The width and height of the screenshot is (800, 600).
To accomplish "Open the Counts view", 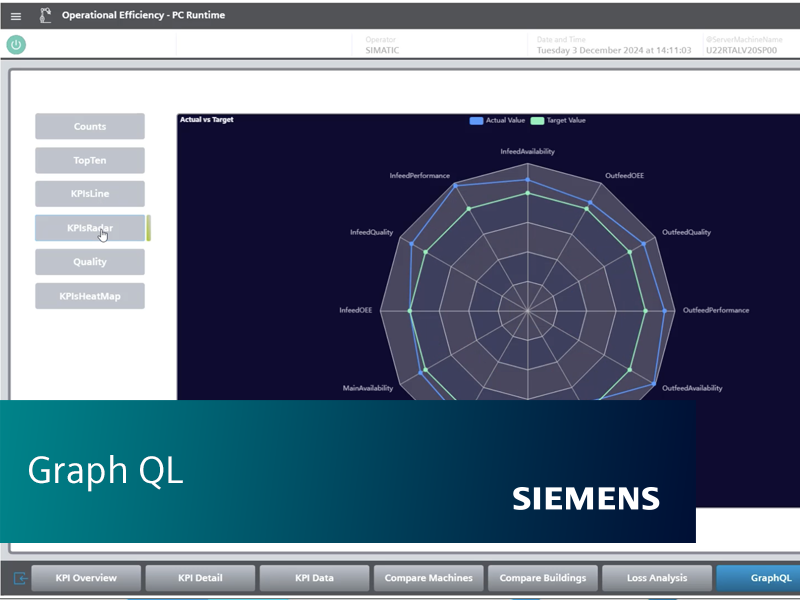I will pyautogui.click(x=90, y=127).
